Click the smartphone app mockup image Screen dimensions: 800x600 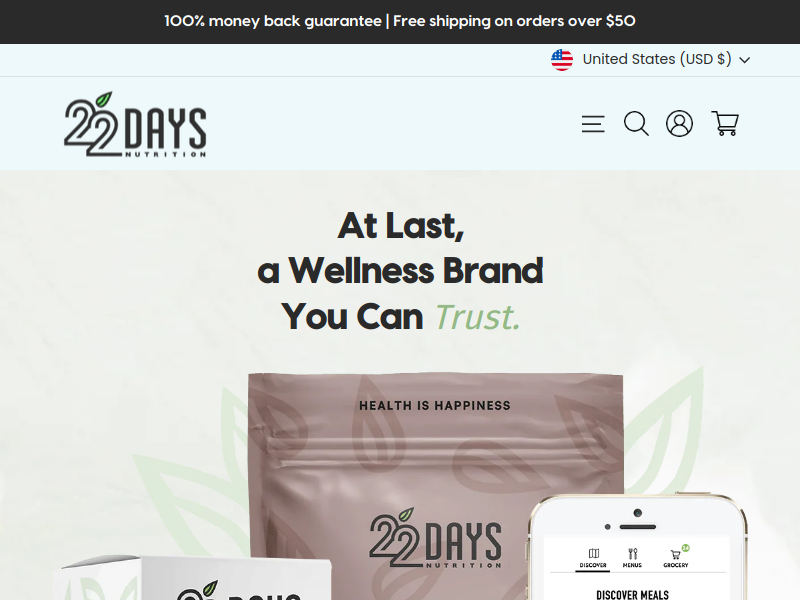tap(638, 546)
